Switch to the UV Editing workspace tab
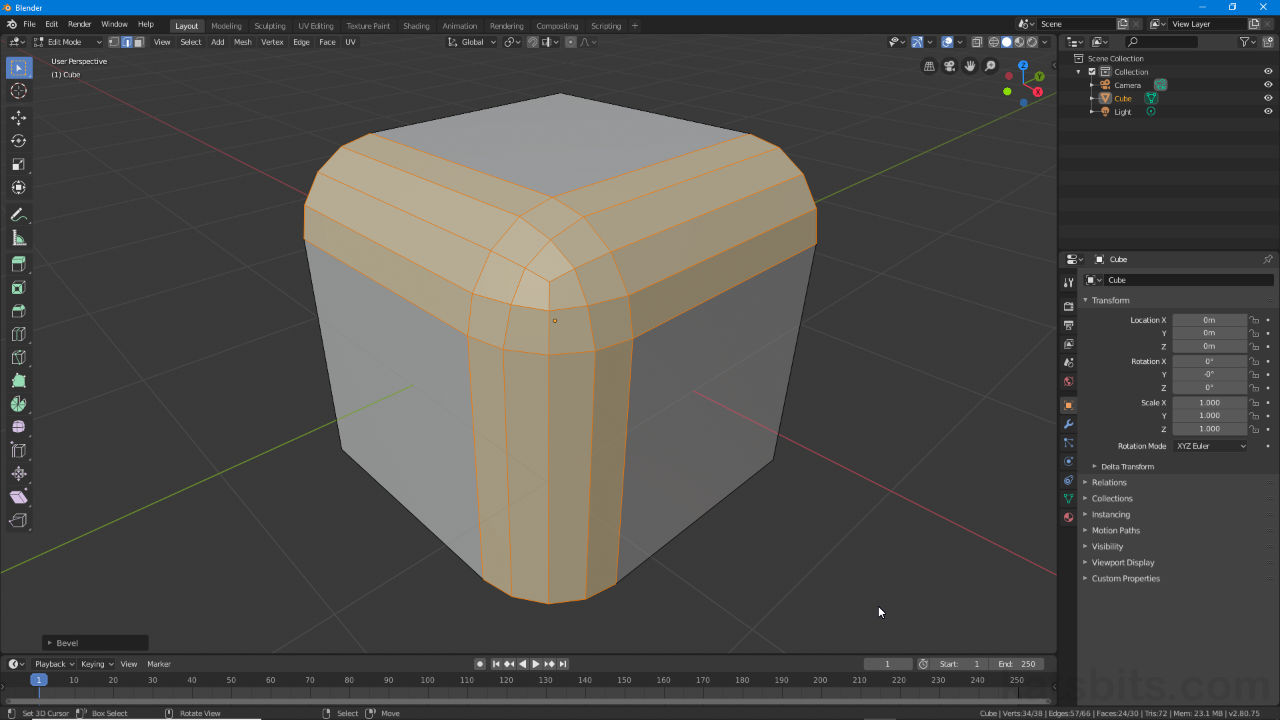 [316, 26]
